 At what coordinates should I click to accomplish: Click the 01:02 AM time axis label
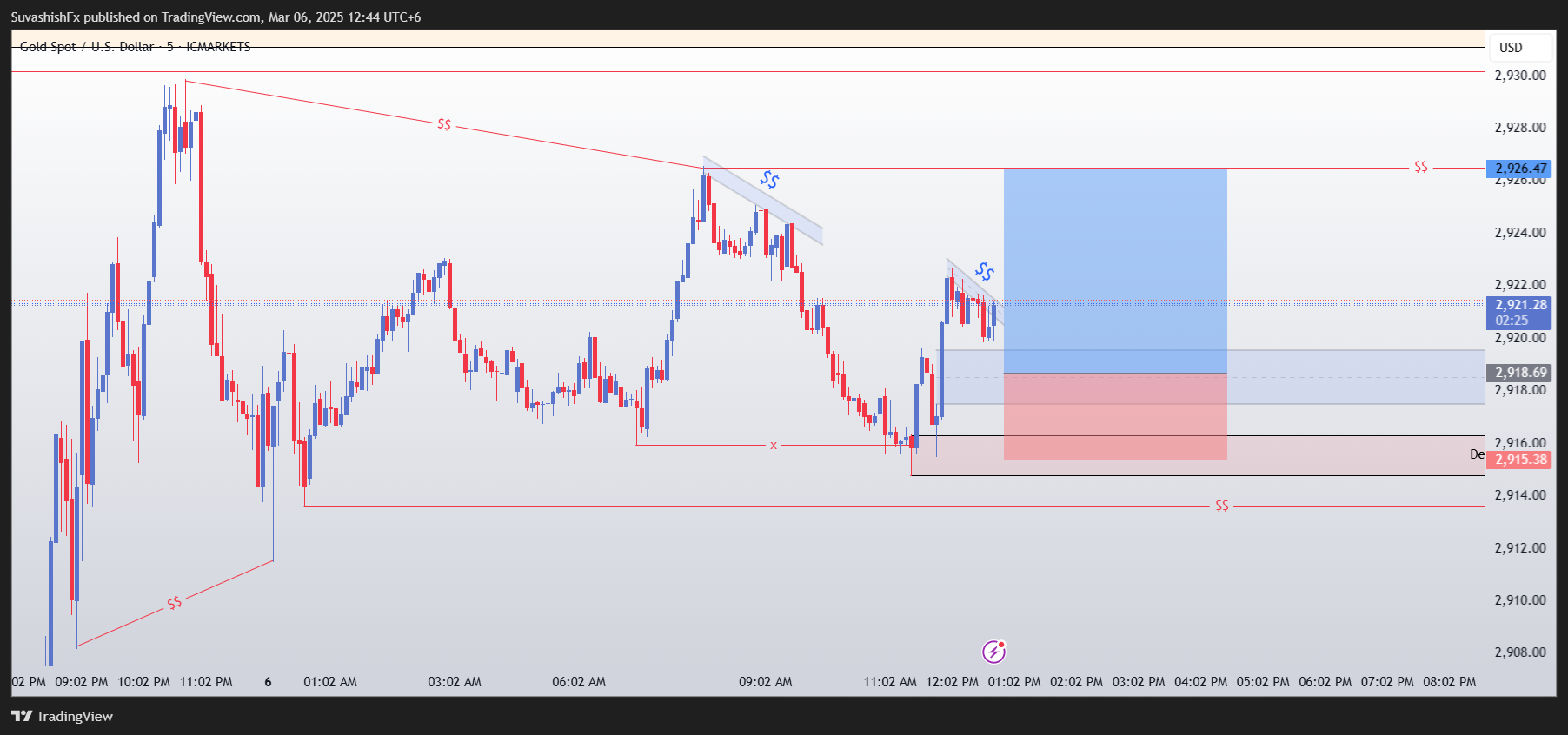[330, 682]
